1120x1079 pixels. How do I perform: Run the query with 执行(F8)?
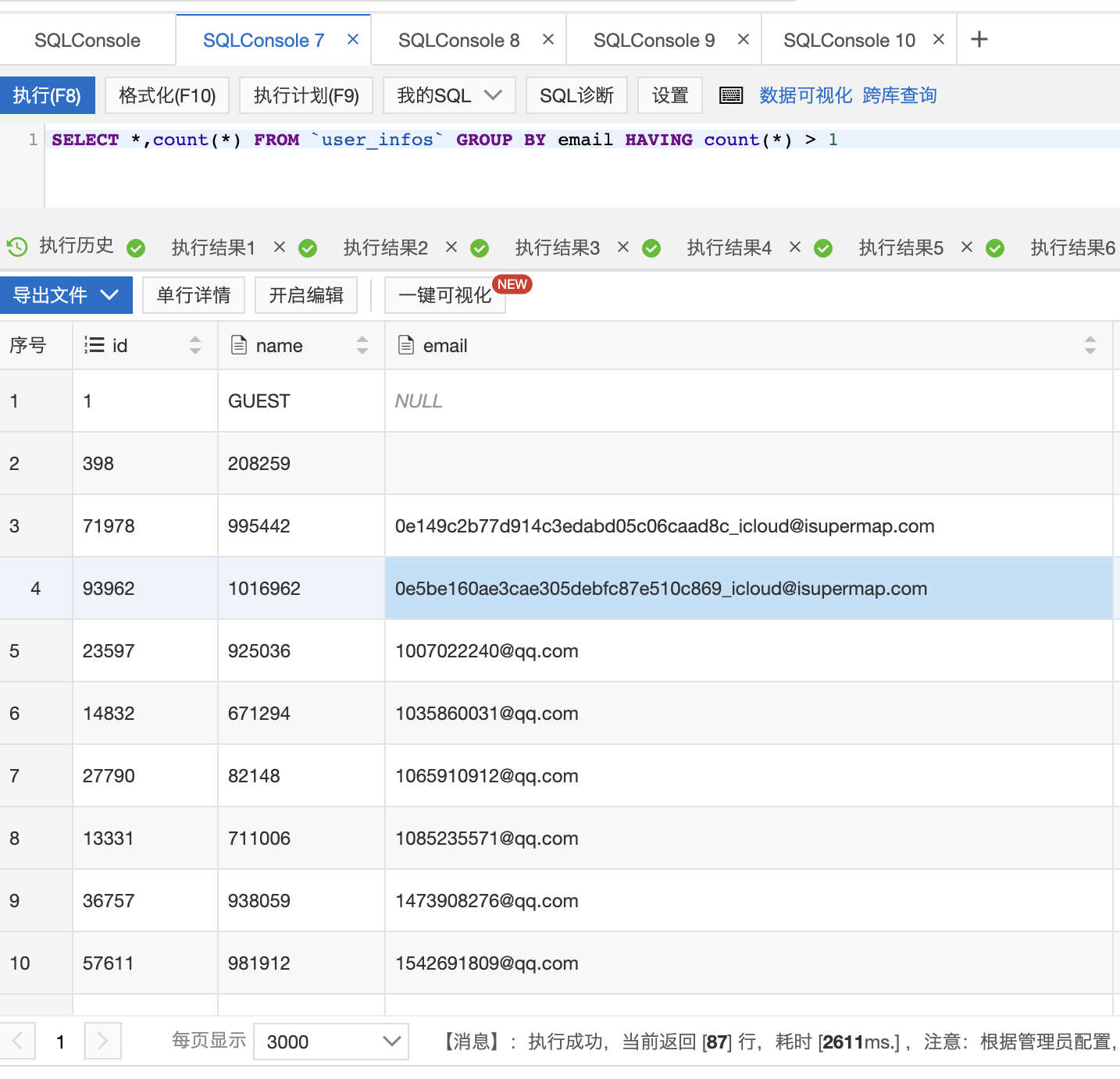click(x=47, y=95)
